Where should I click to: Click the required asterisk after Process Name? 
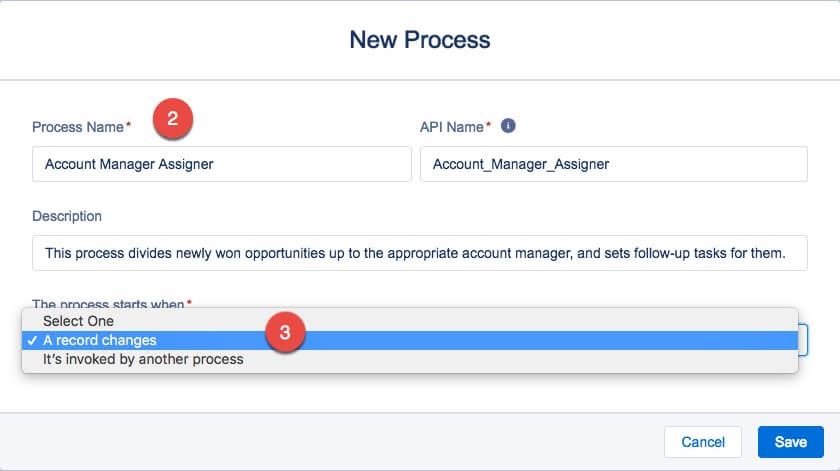click(x=128, y=127)
